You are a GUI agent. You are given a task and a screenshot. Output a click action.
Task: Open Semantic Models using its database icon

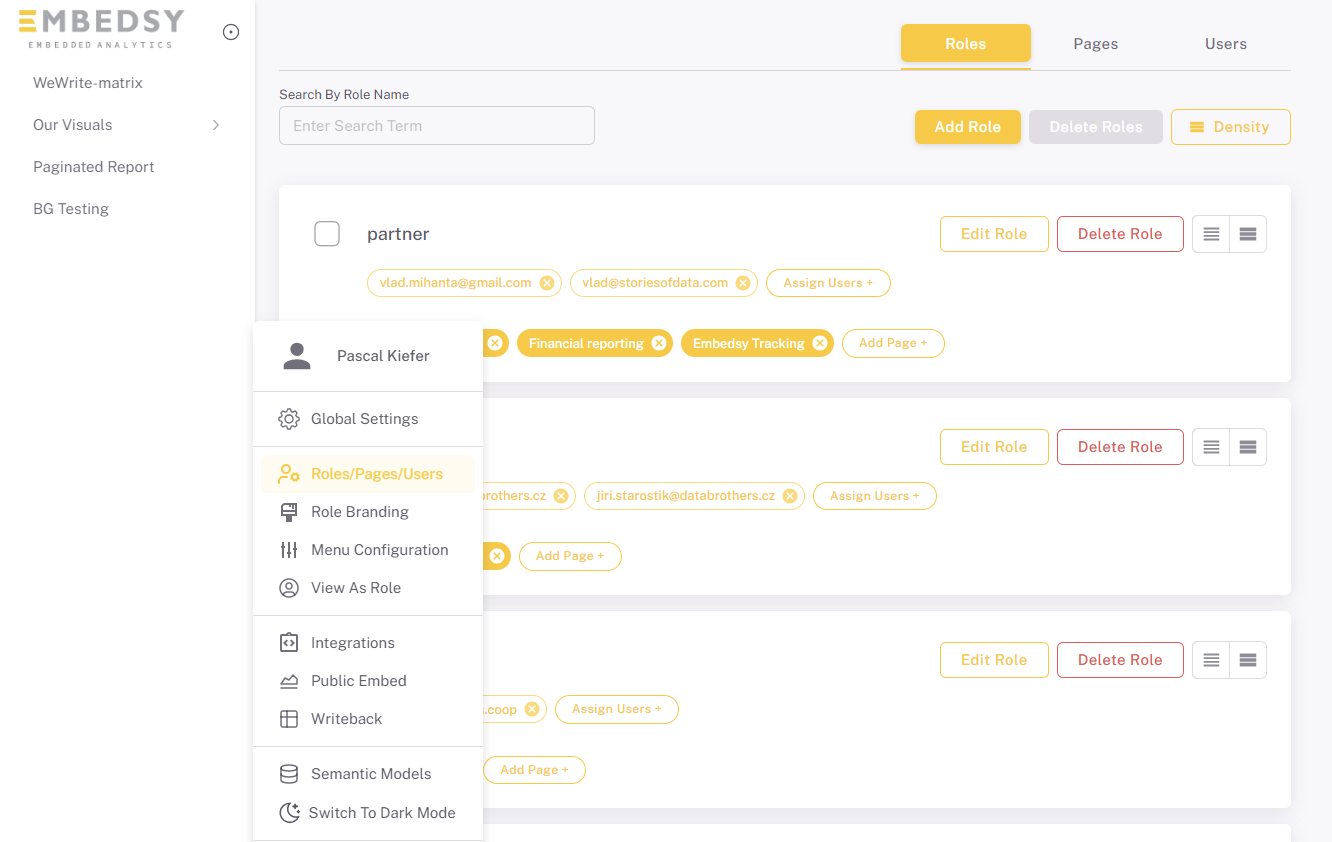point(289,773)
